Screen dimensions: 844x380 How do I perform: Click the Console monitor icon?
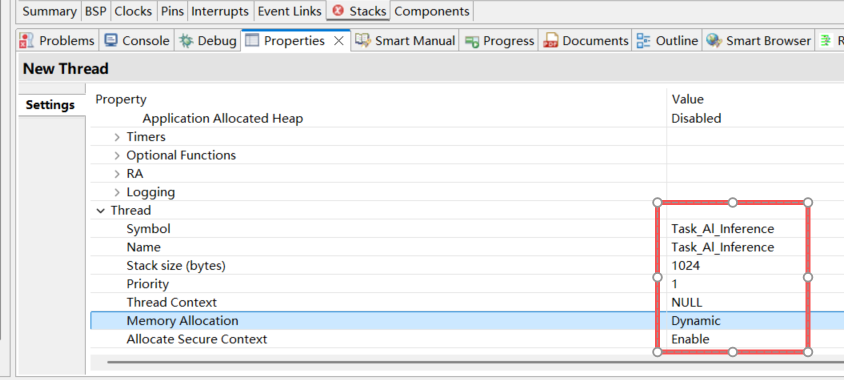tap(111, 40)
